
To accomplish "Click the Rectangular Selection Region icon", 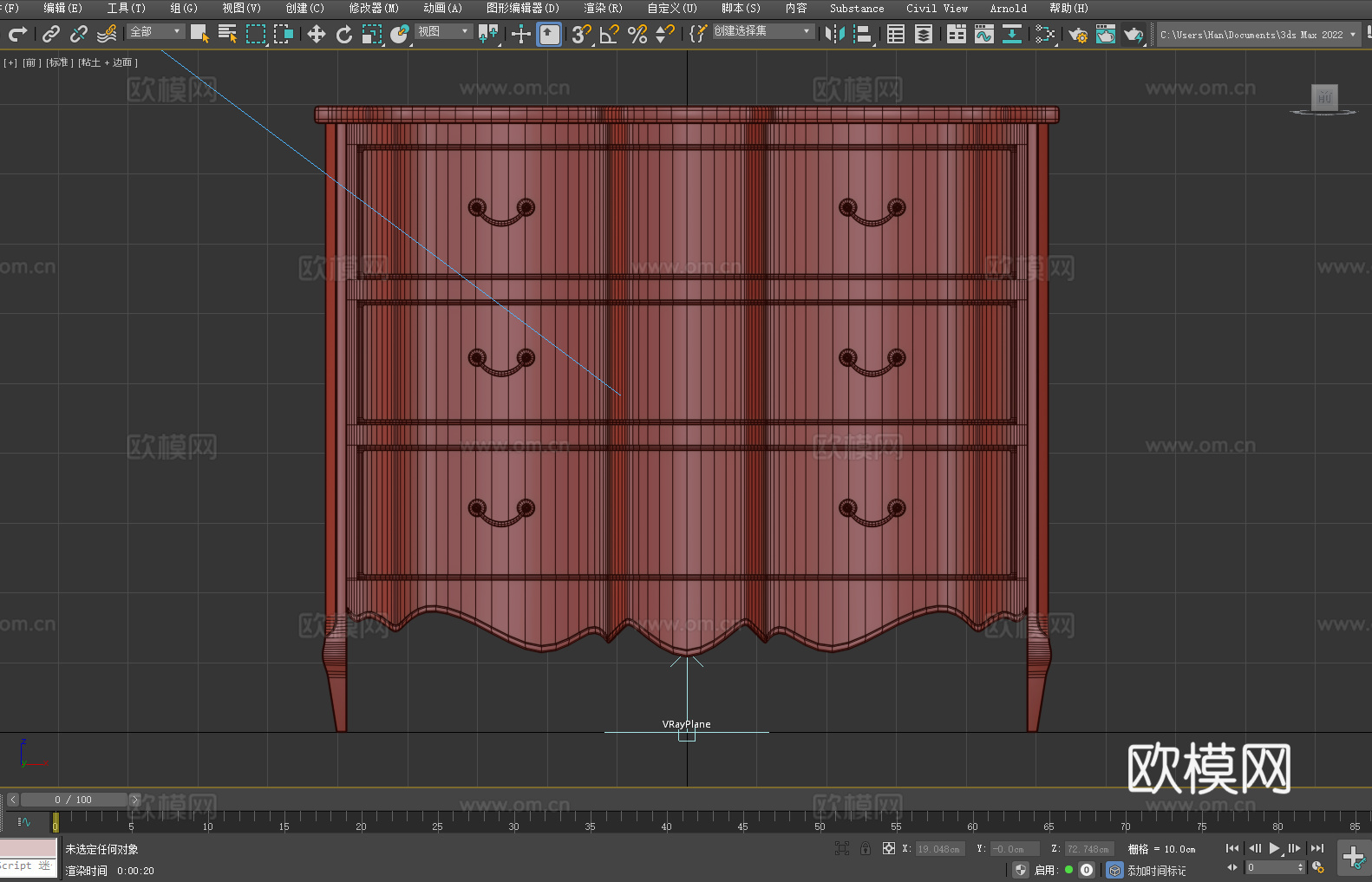I will tap(256, 34).
